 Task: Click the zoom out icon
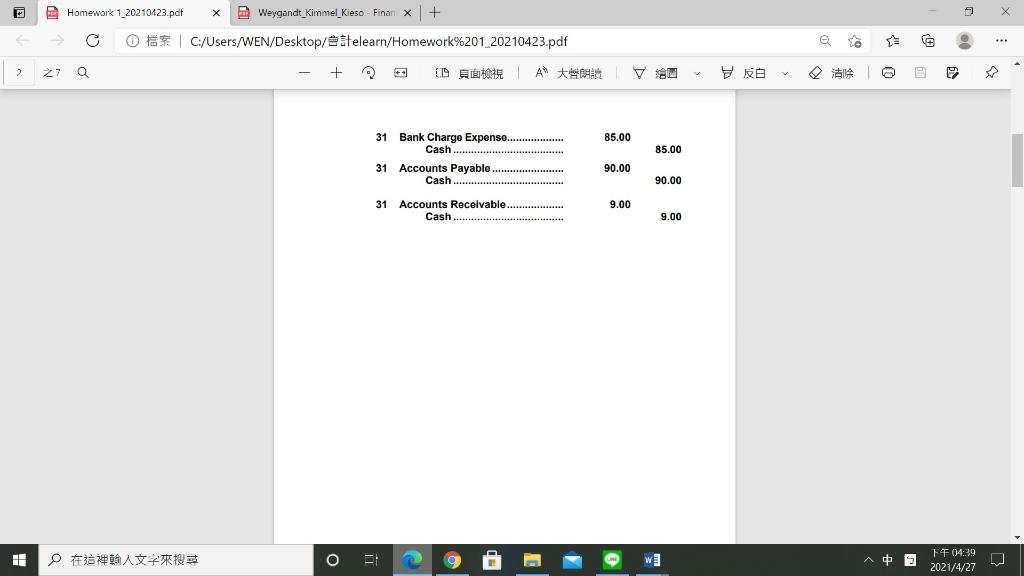[x=305, y=72]
